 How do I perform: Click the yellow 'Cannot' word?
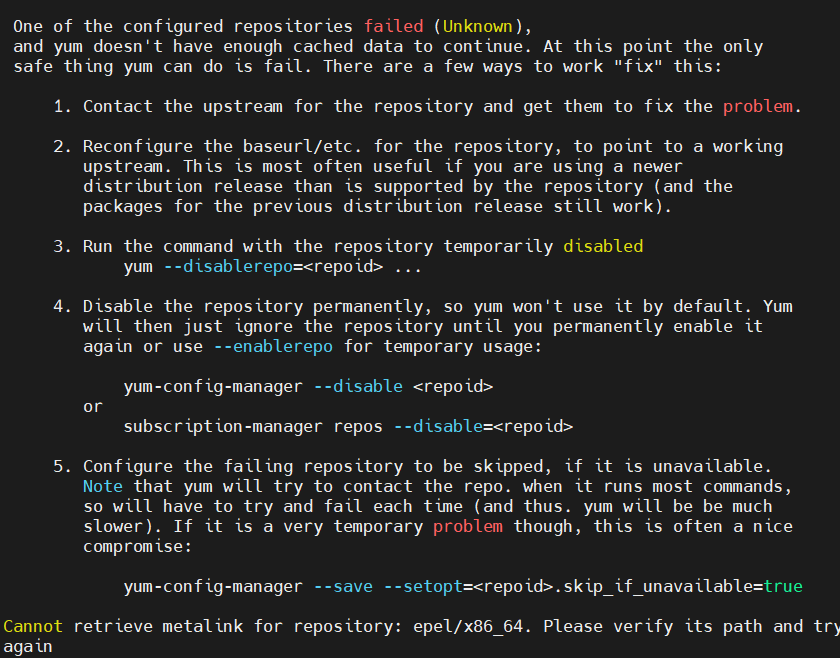pos(33,626)
